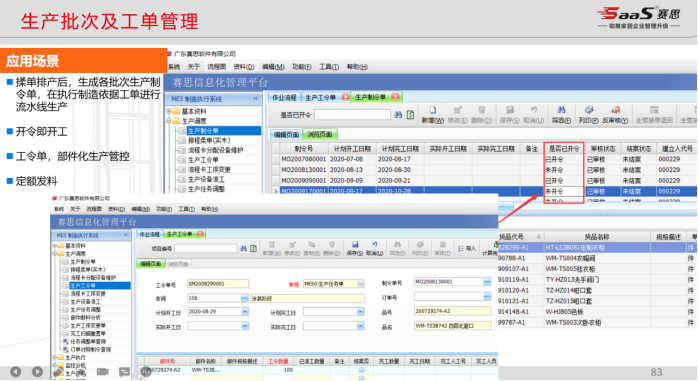Switch to 作业流程 tab in upper window

tap(284, 97)
